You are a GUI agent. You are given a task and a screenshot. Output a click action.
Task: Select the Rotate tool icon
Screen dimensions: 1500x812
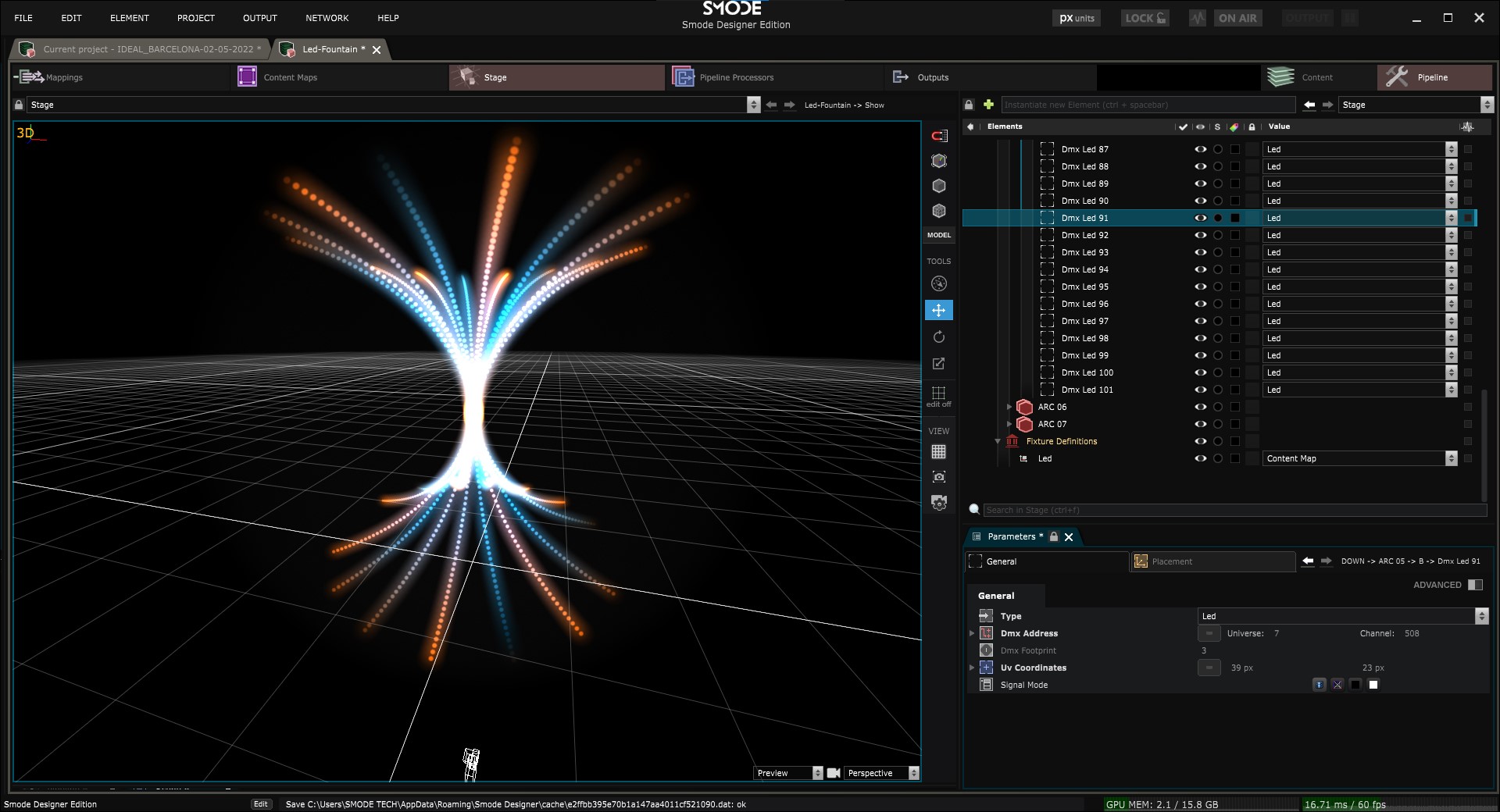[939, 337]
